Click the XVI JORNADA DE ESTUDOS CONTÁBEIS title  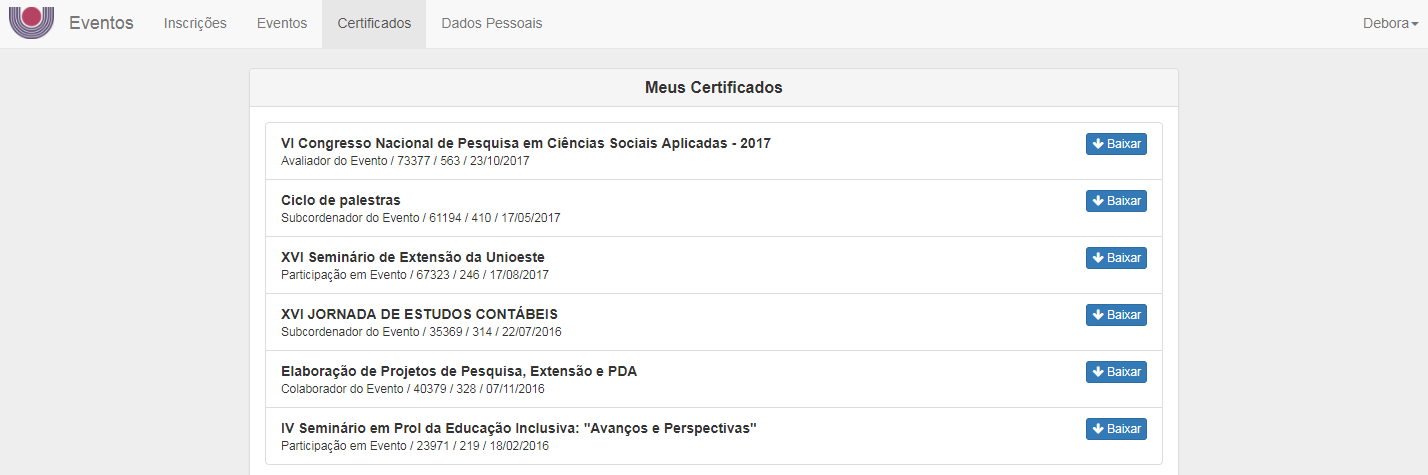pyautogui.click(x=420, y=314)
